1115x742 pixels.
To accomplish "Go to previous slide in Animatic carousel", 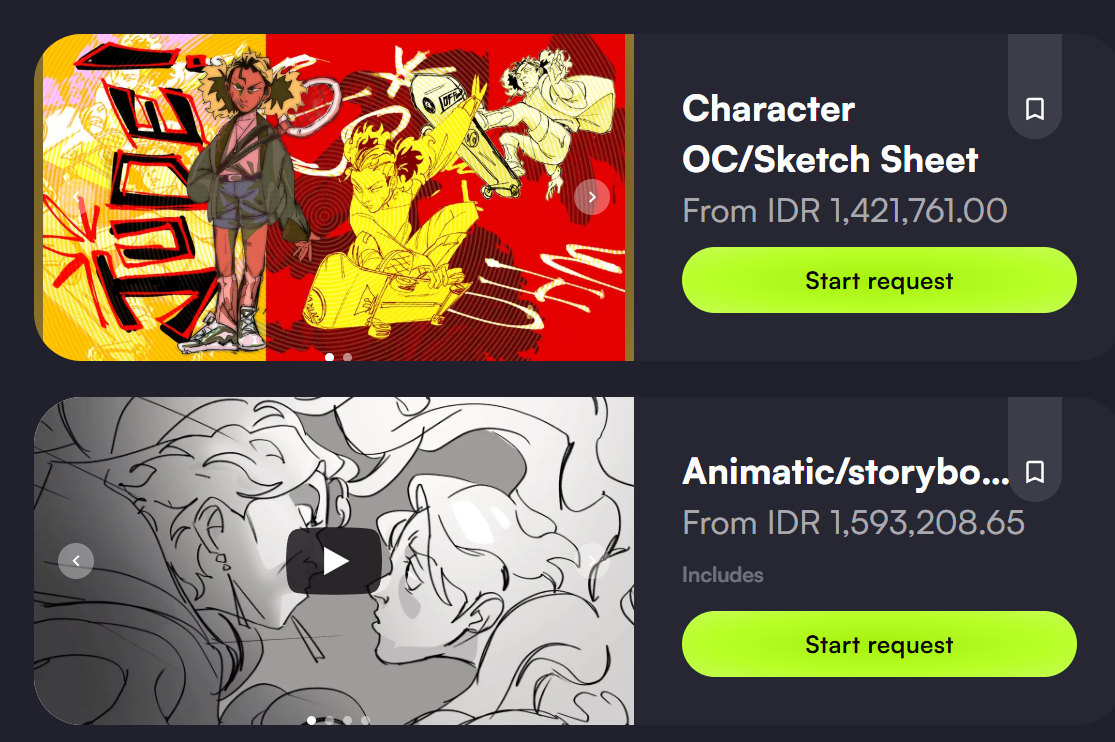I will click(76, 561).
